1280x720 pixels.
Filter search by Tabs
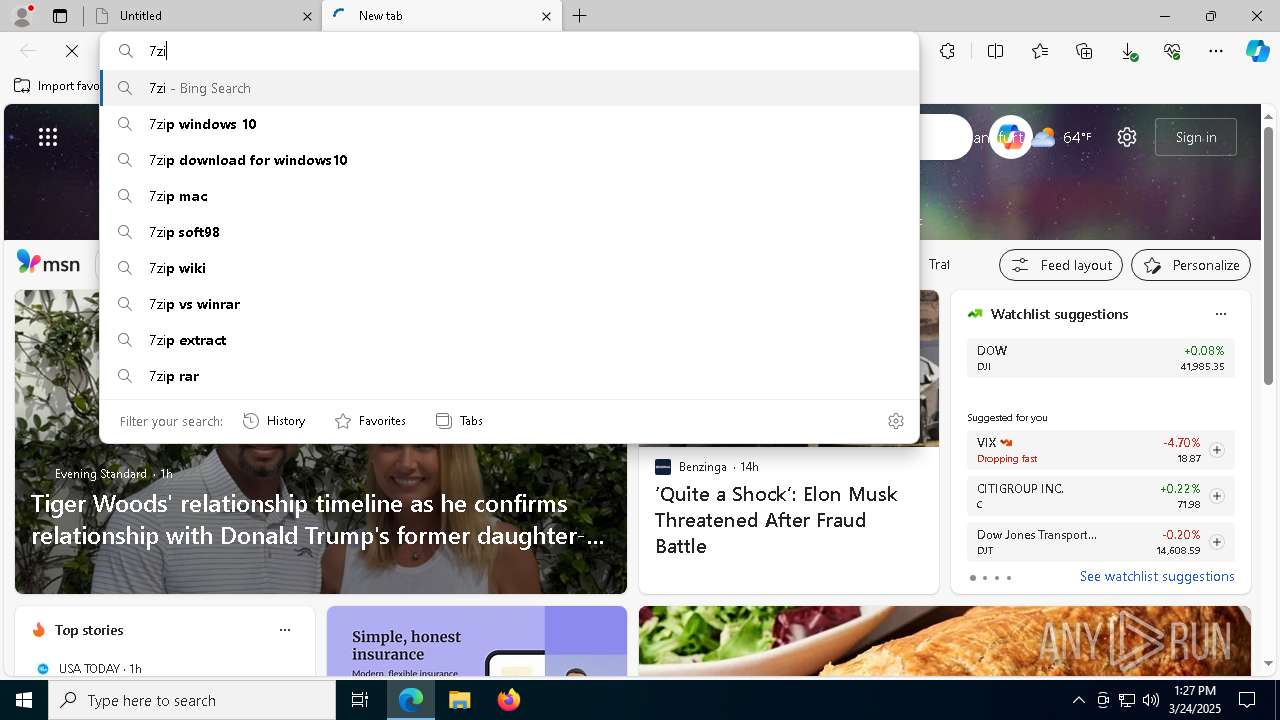pyautogui.click(x=459, y=421)
